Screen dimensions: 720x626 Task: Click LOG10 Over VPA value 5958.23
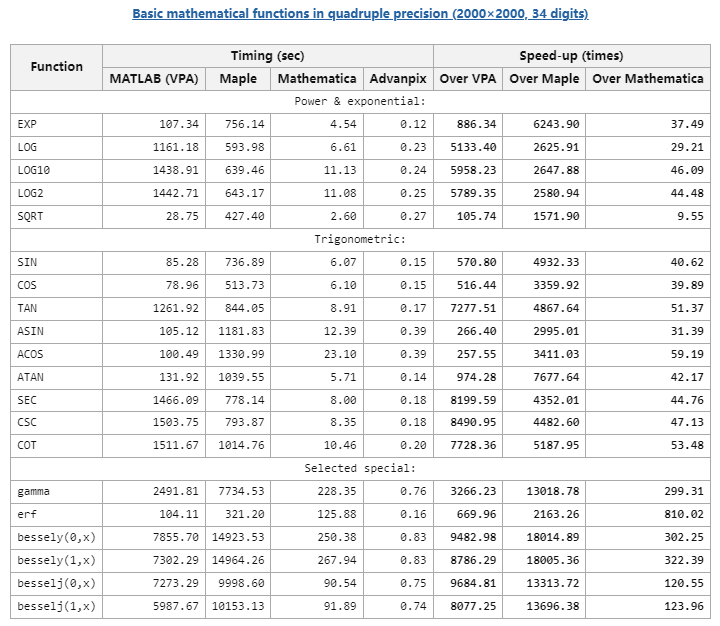click(473, 170)
